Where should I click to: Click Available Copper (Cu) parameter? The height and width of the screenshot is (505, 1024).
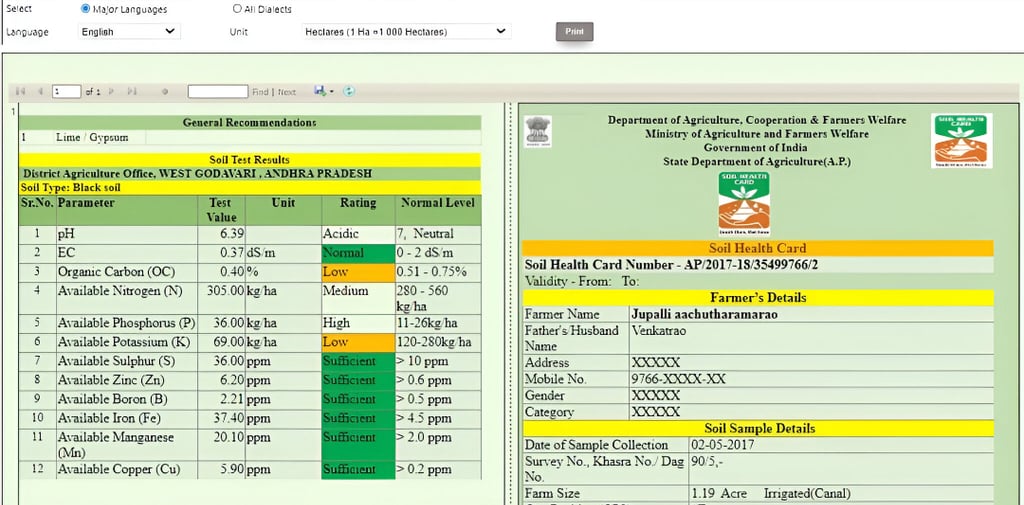tap(118, 470)
